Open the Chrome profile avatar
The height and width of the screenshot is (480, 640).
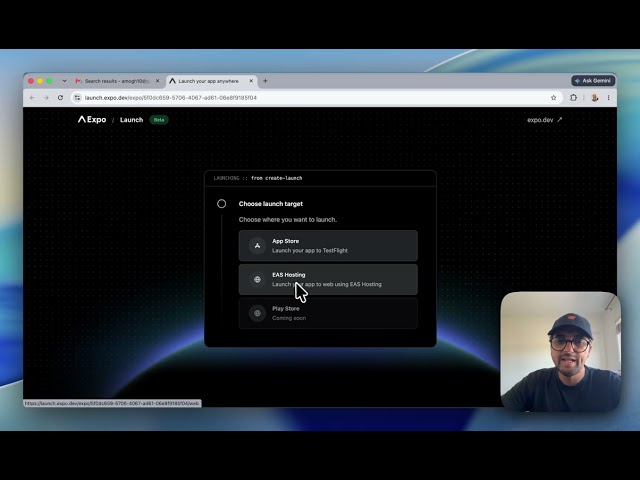pyautogui.click(x=595, y=98)
